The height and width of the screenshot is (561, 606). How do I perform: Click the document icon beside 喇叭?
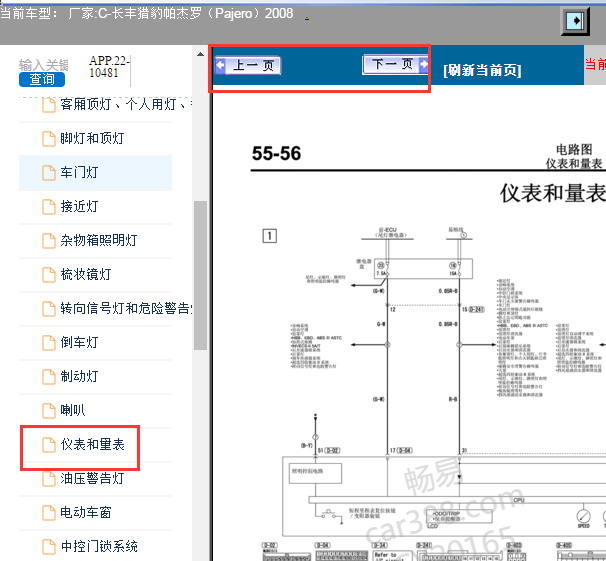49,411
